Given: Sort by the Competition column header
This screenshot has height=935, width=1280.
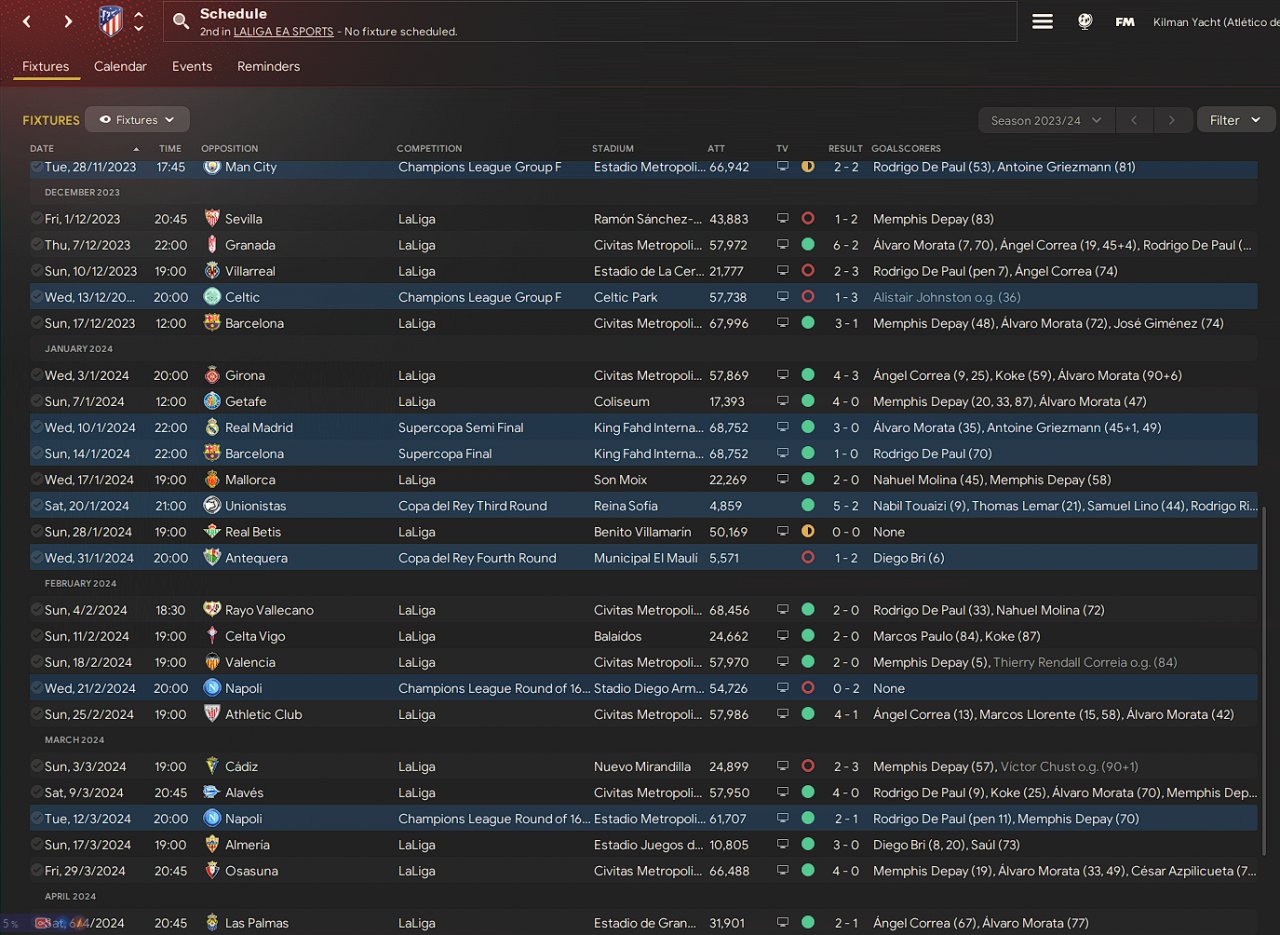Looking at the screenshot, I should tap(429, 149).
